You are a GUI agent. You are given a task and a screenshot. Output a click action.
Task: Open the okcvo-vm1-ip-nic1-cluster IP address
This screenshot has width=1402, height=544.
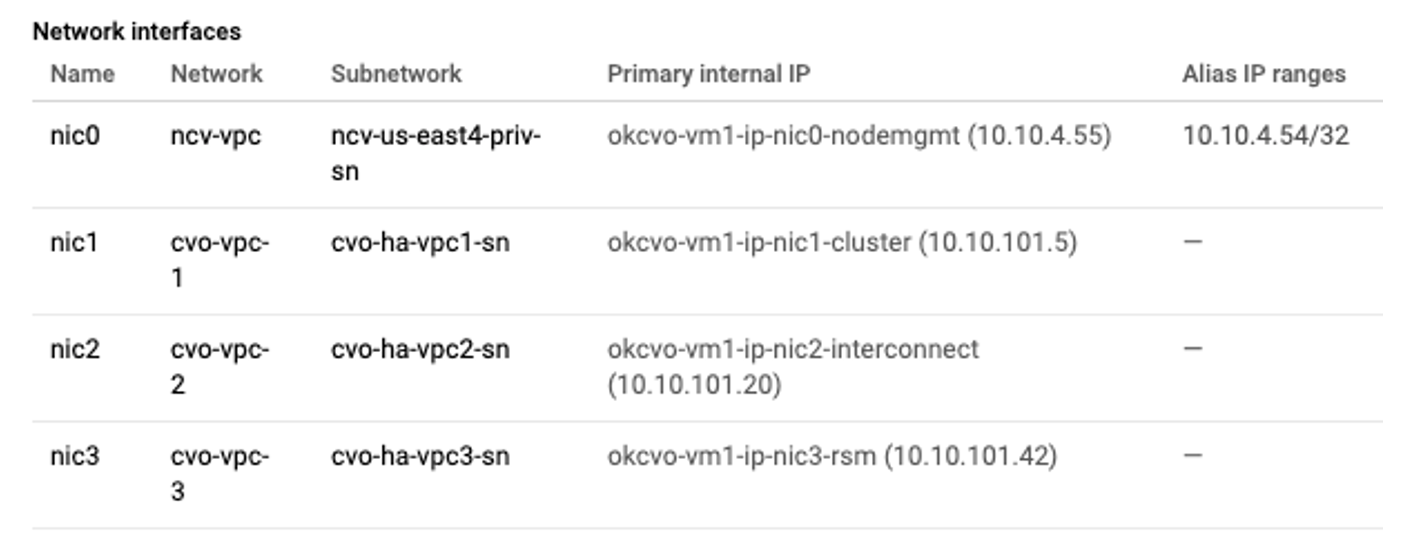coord(841,242)
